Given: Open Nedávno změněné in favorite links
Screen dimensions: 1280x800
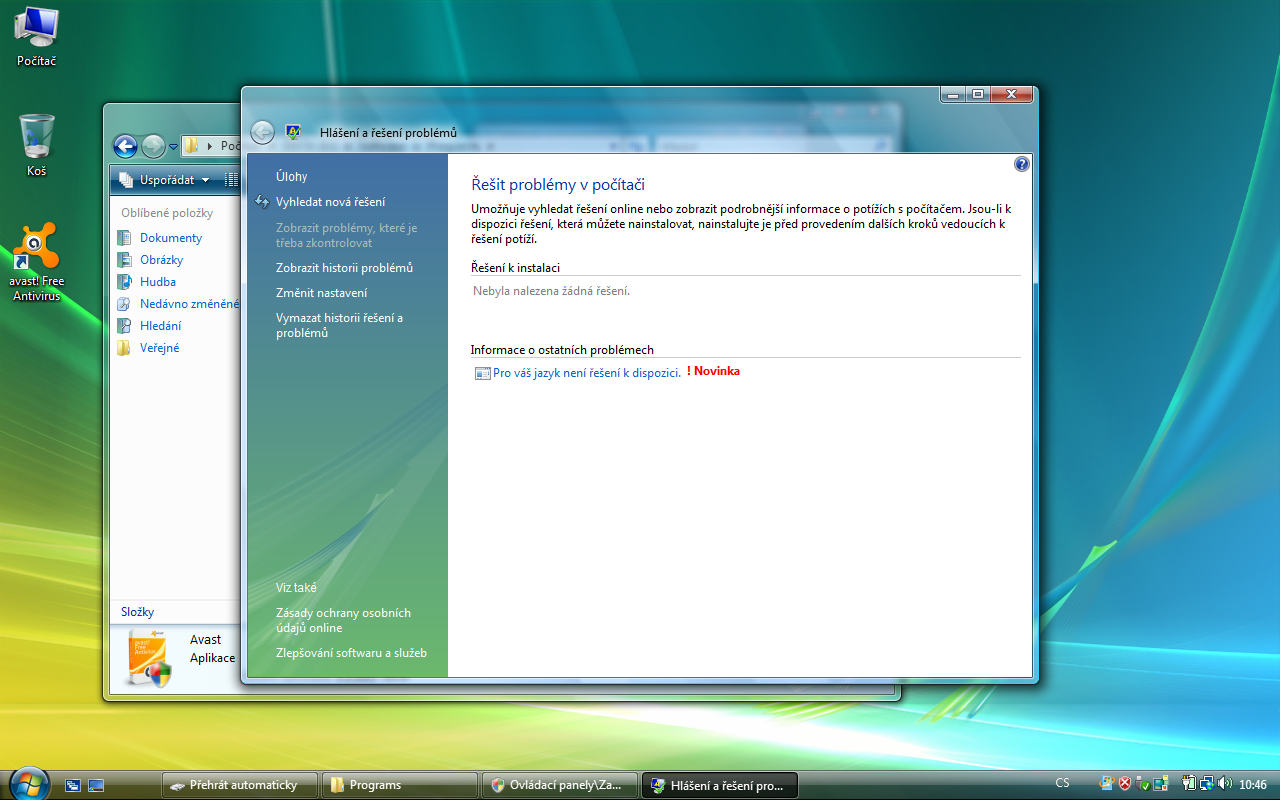Looking at the screenshot, I should (x=189, y=304).
